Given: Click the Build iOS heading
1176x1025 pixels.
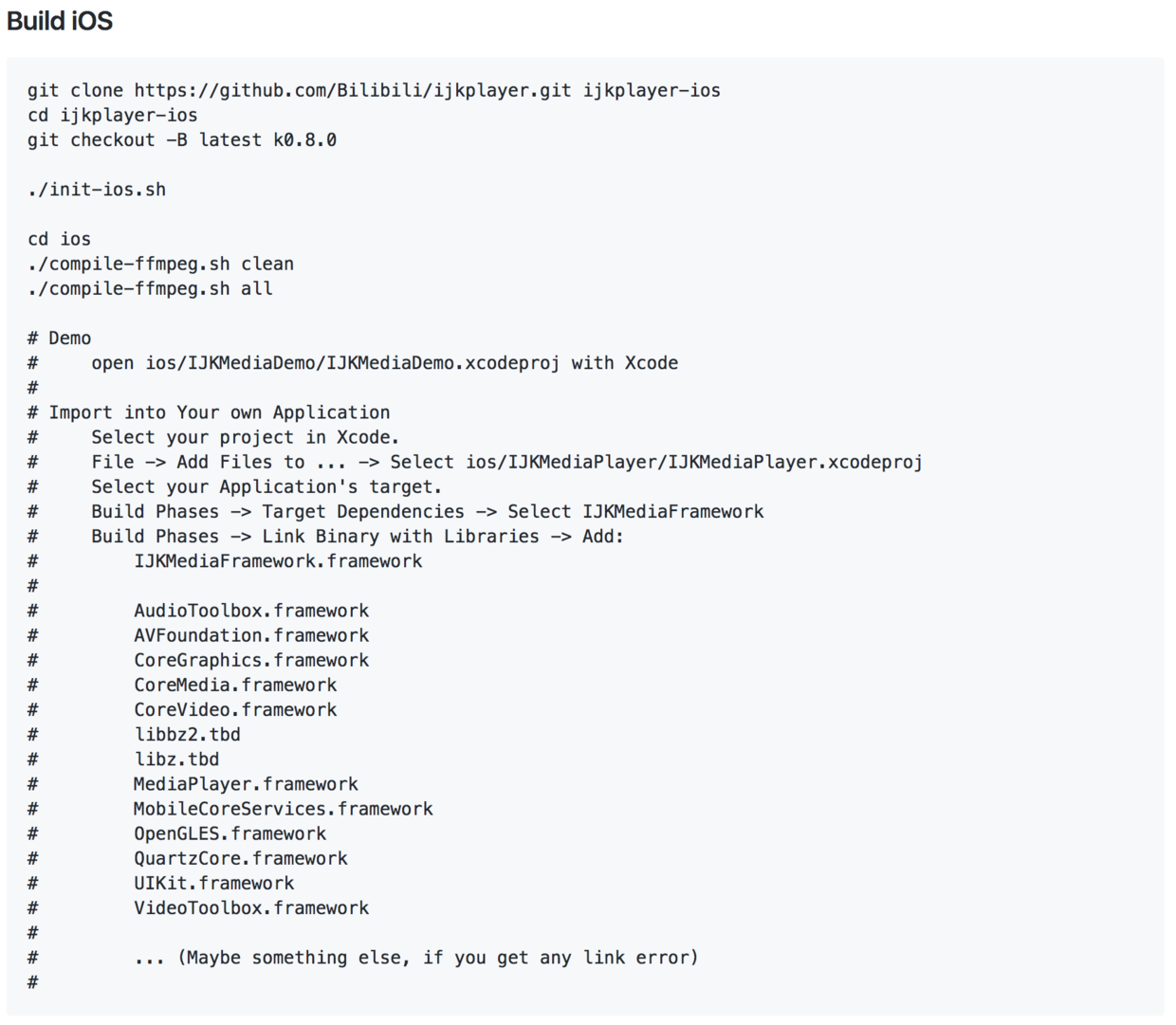Looking at the screenshot, I should tap(60, 21).
